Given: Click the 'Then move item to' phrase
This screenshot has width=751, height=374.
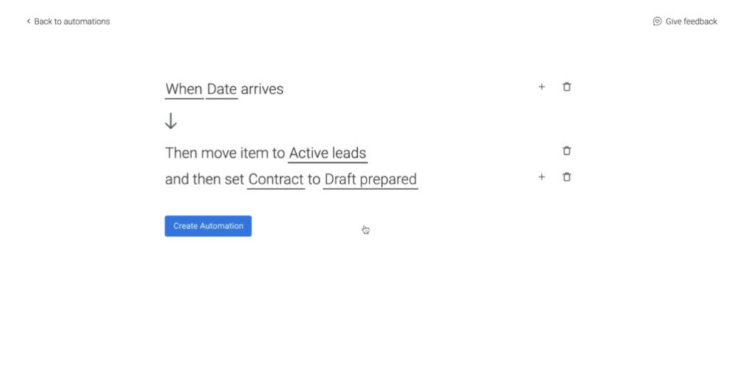Looking at the screenshot, I should (x=225, y=153).
